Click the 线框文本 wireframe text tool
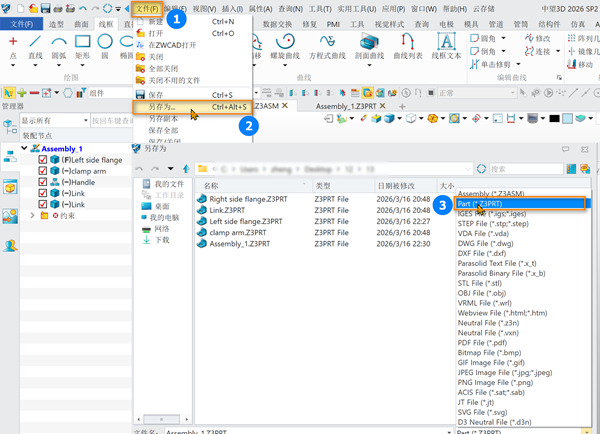 point(446,47)
